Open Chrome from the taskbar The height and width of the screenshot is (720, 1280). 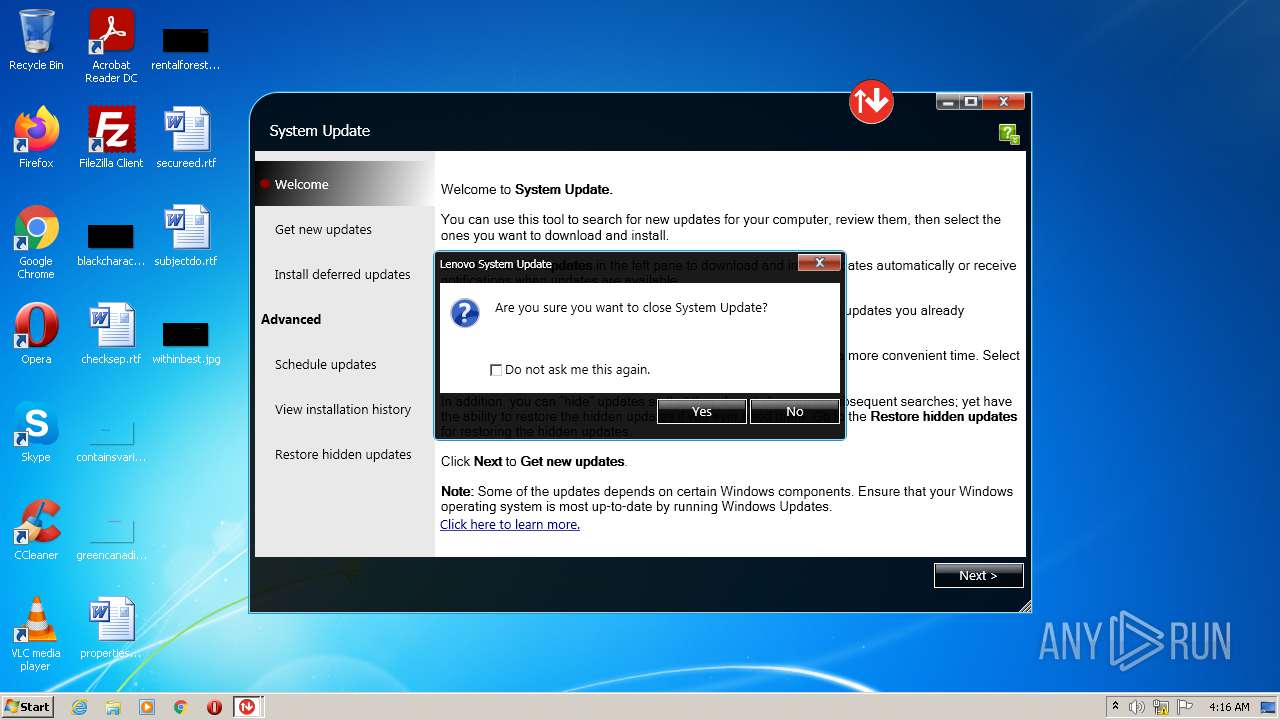coord(180,706)
